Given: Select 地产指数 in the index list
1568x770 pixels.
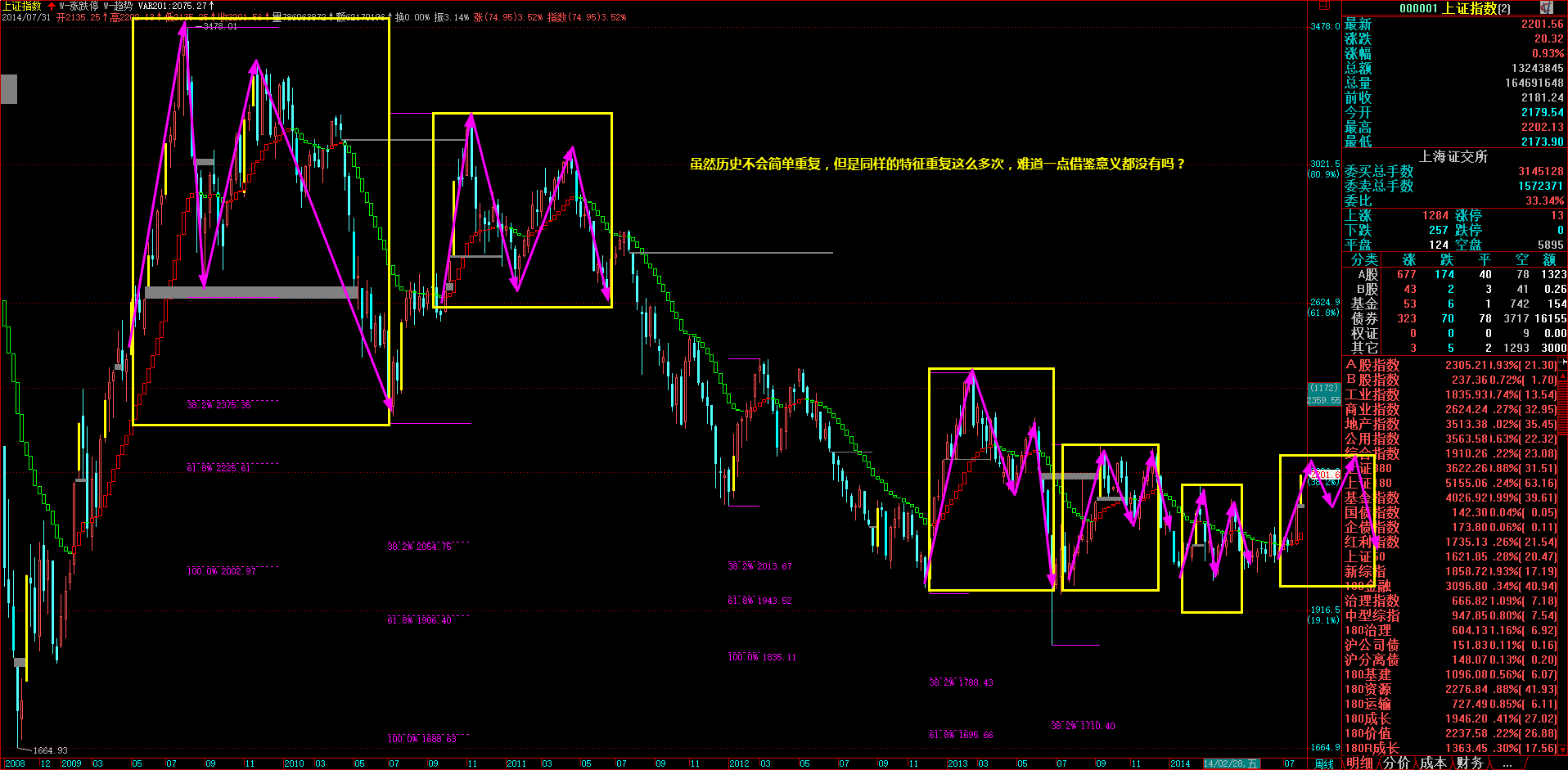Looking at the screenshot, I should pyautogui.click(x=1372, y=424).
